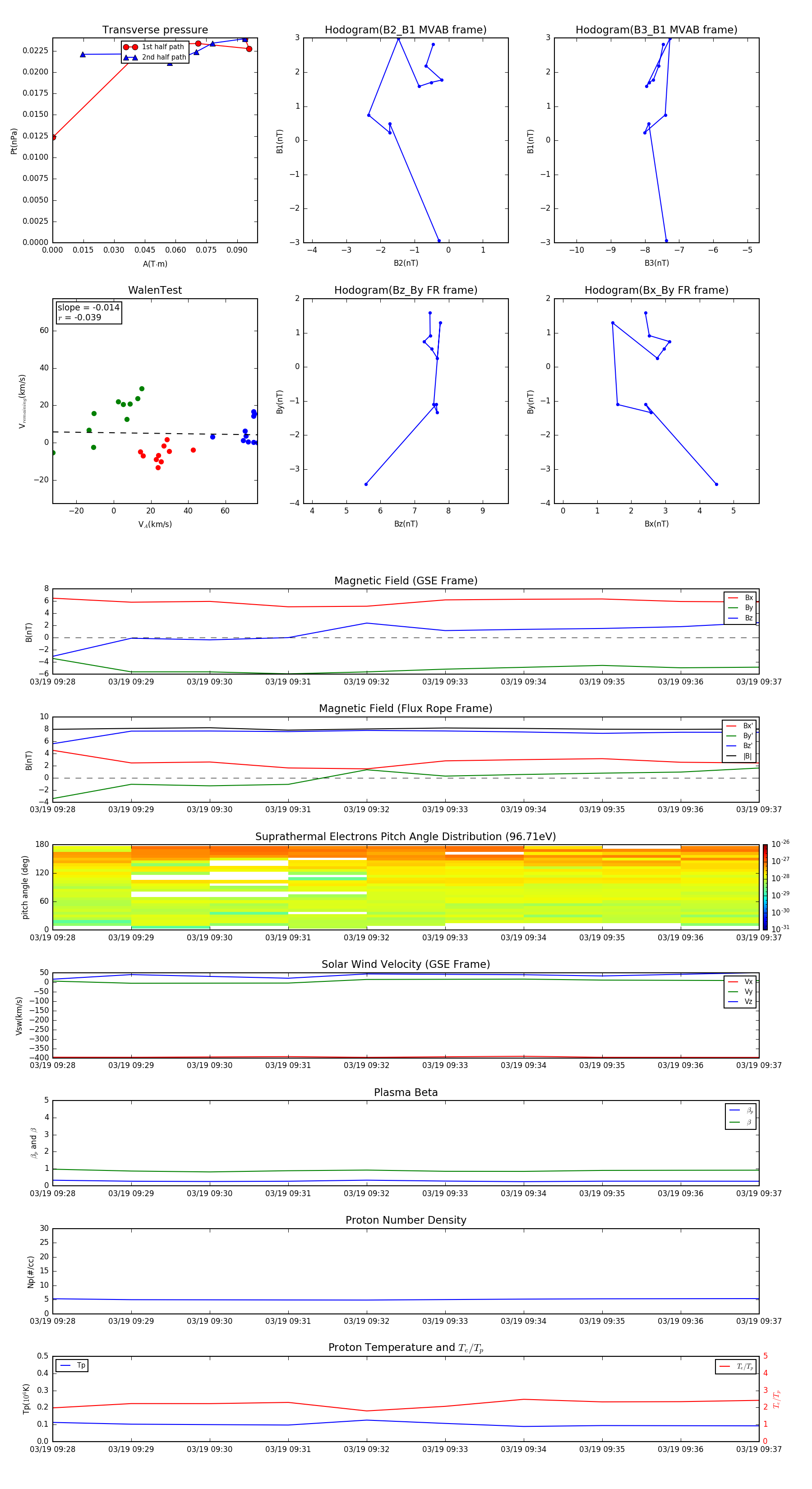Viewport: 812px width, 1489px height.
Task: Click the 'A(T·m)' axis label
Action: click(155, 264)
